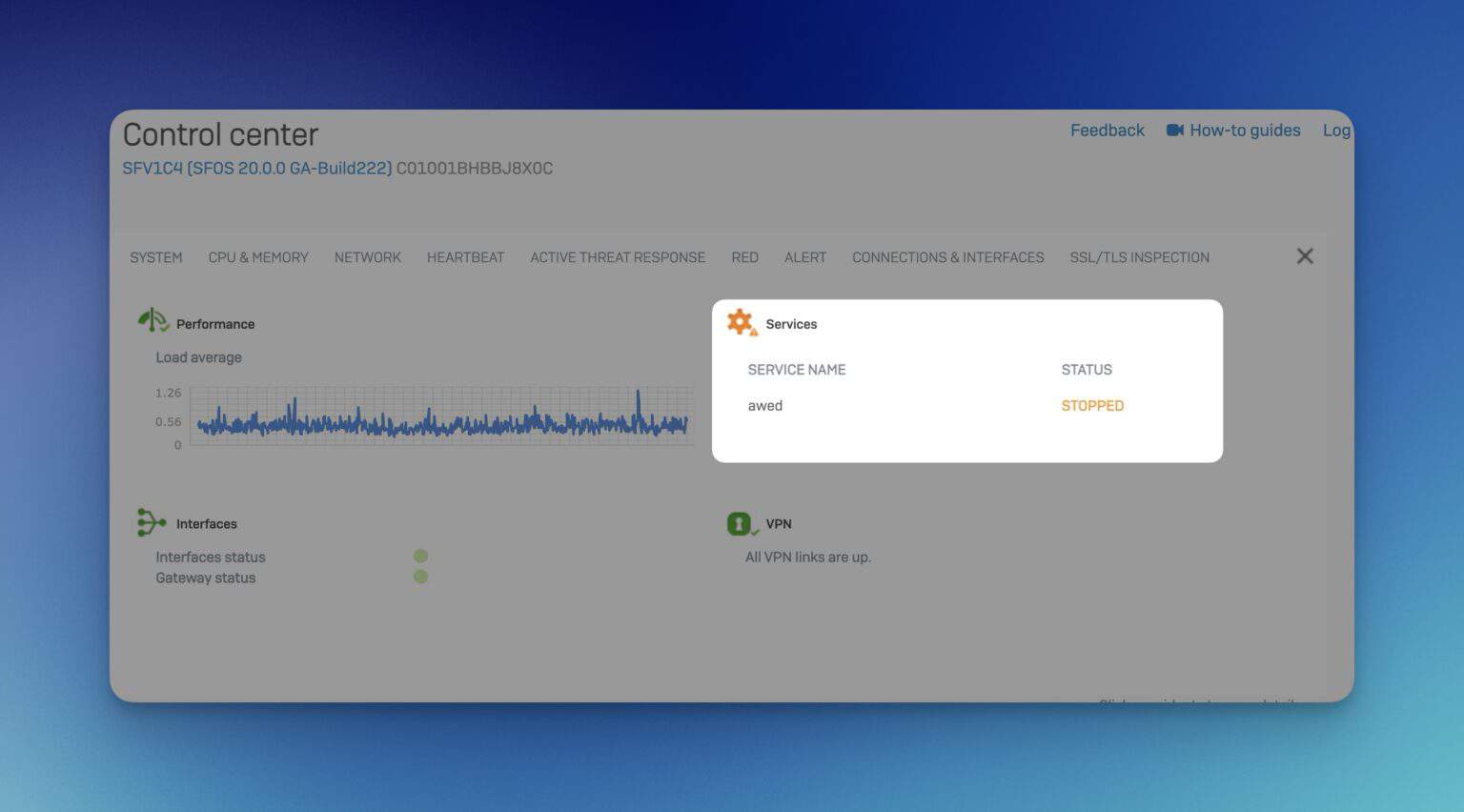The image size is (1464, 812).
Task: Open the CPU & MEMORY tab
Action: pos(258,257)
